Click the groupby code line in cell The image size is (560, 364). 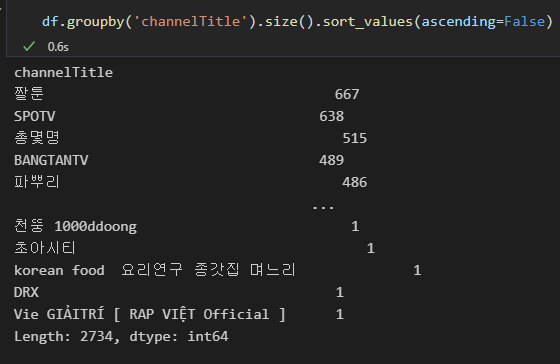coord(297,22)
